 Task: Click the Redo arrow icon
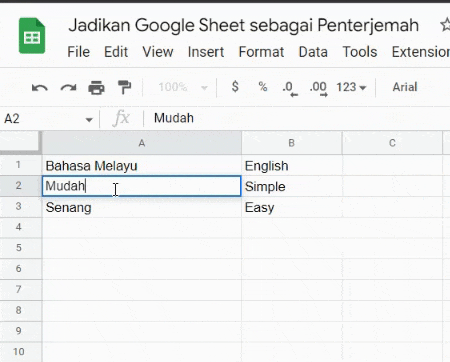tap(68, 88)
